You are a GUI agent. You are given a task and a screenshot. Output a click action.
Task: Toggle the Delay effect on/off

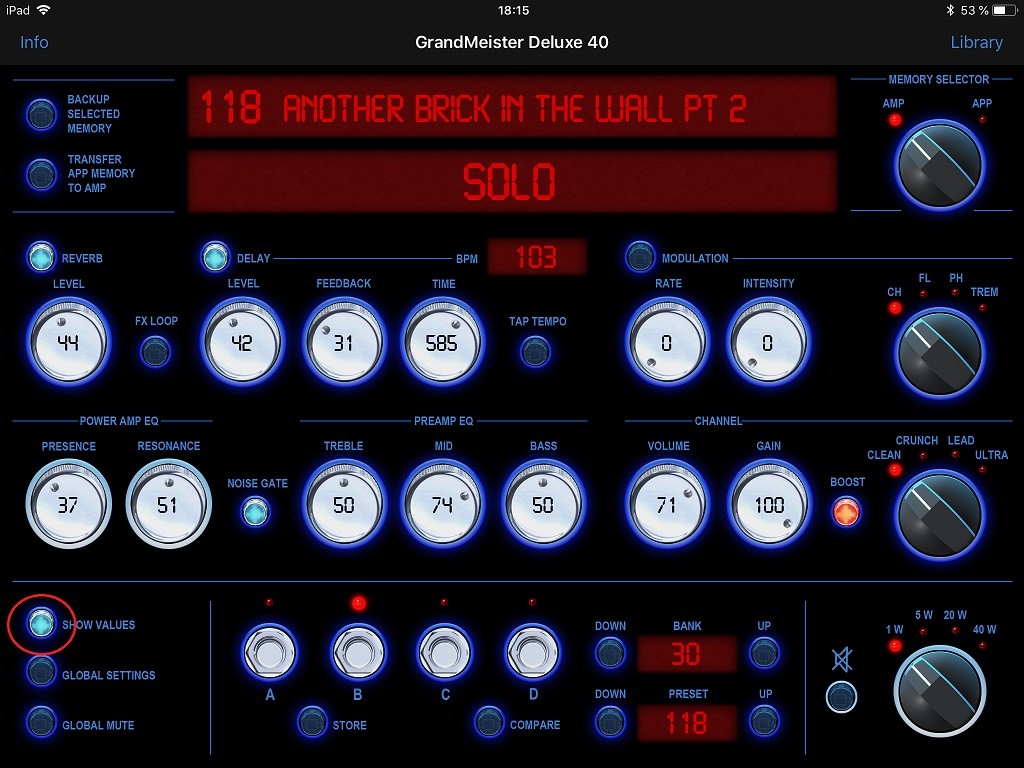pyautogui.click(x=216, y=257)
